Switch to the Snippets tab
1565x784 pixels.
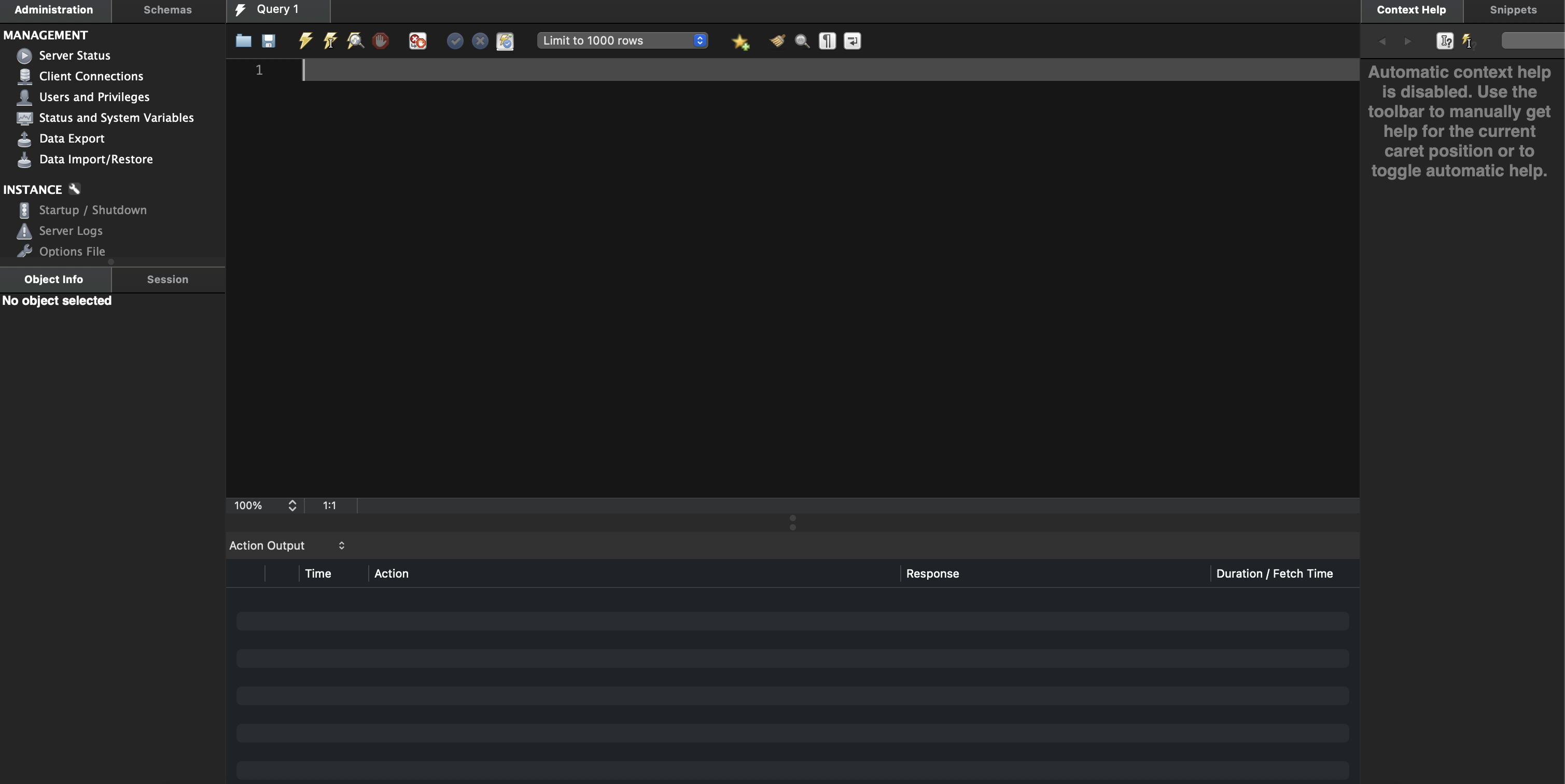pyautogui.click(x=1513, y=10)
